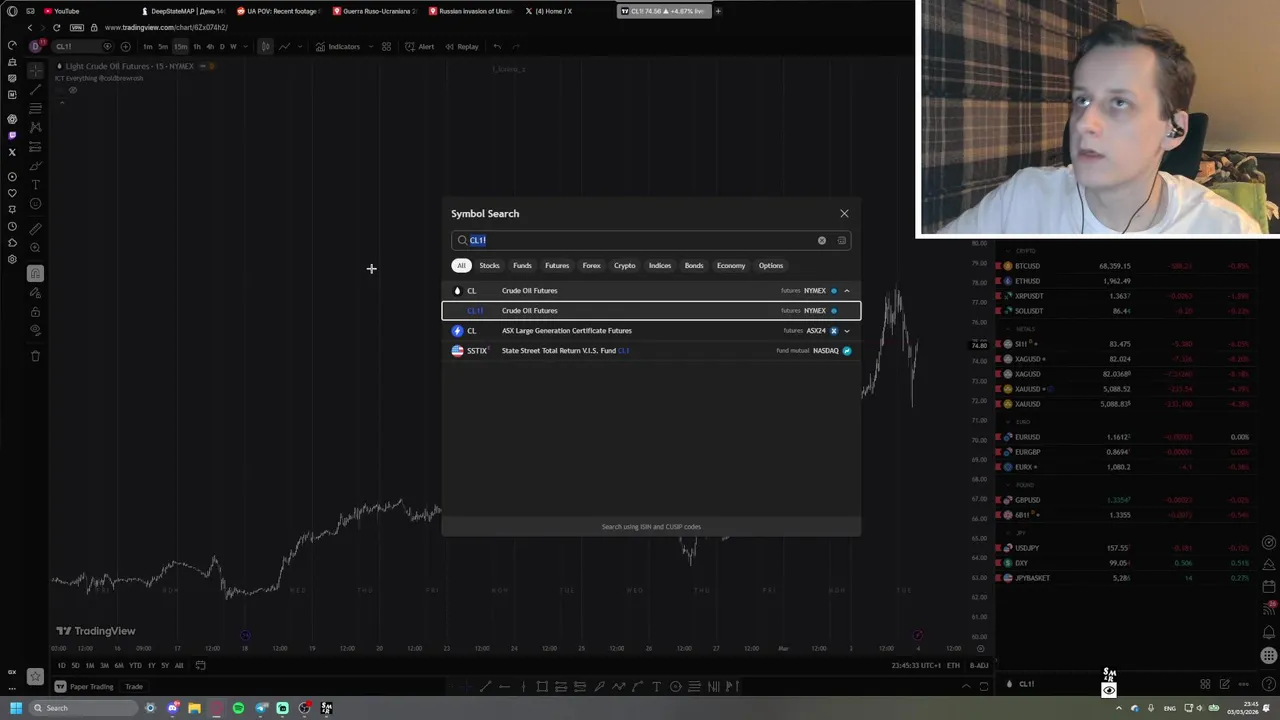Toggle stay in drawing mode
This screenshot has width=1280, height=720.
35,293
